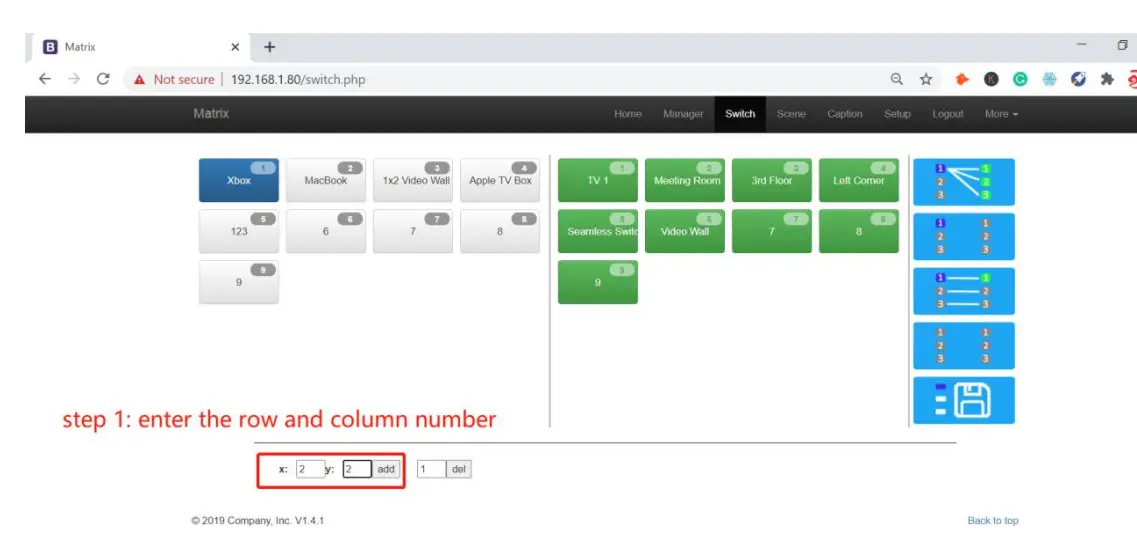Choose green output number 9
1137x551 pixels.
click(x=598, y=282)
